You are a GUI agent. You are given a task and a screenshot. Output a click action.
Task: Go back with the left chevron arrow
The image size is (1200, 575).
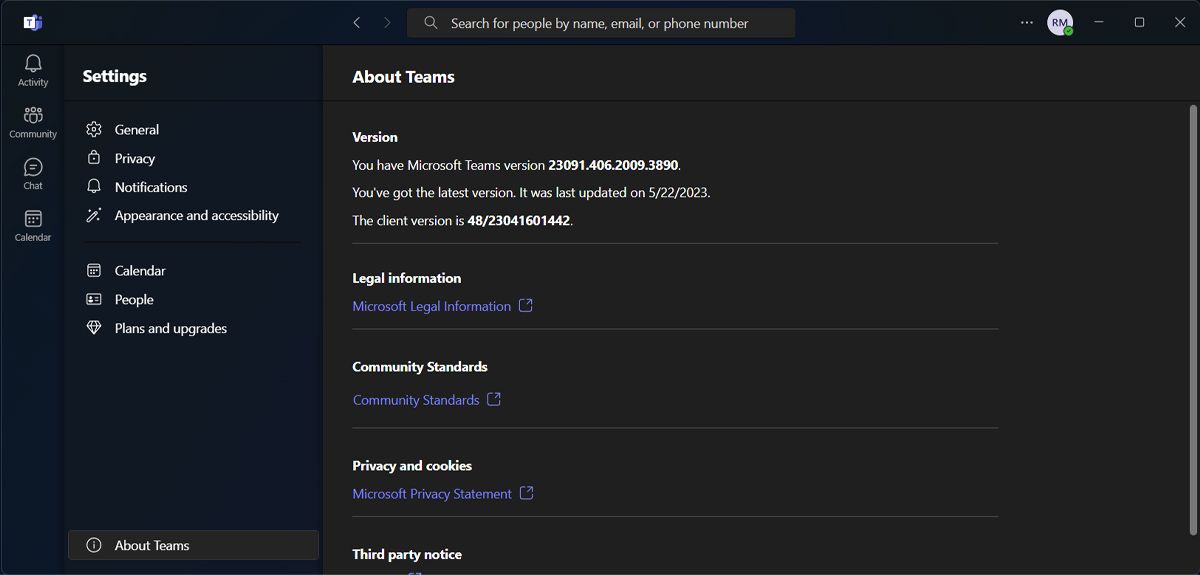click(357, 22)
